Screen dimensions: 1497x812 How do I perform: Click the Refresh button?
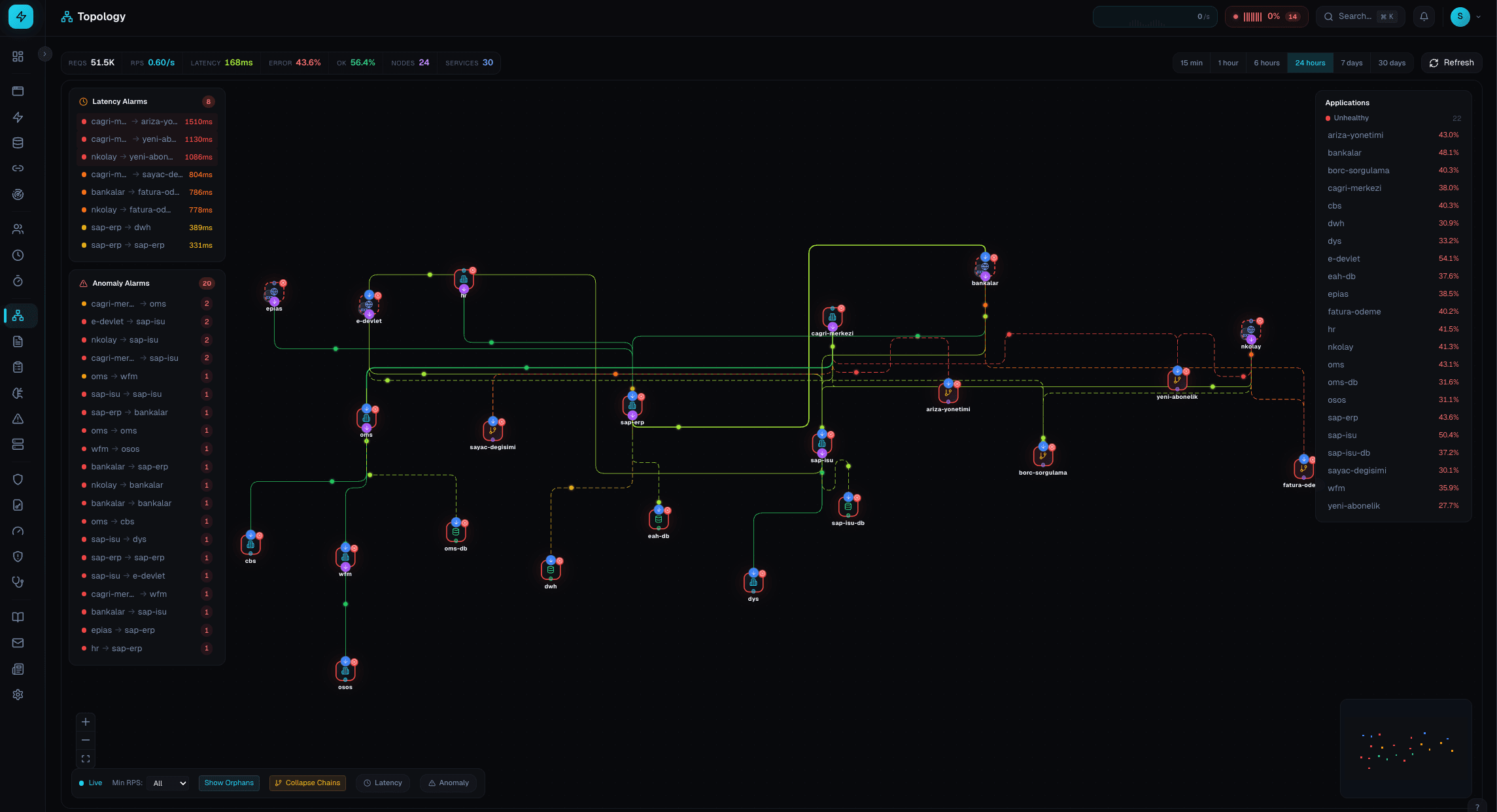[x=1452, y=62]
